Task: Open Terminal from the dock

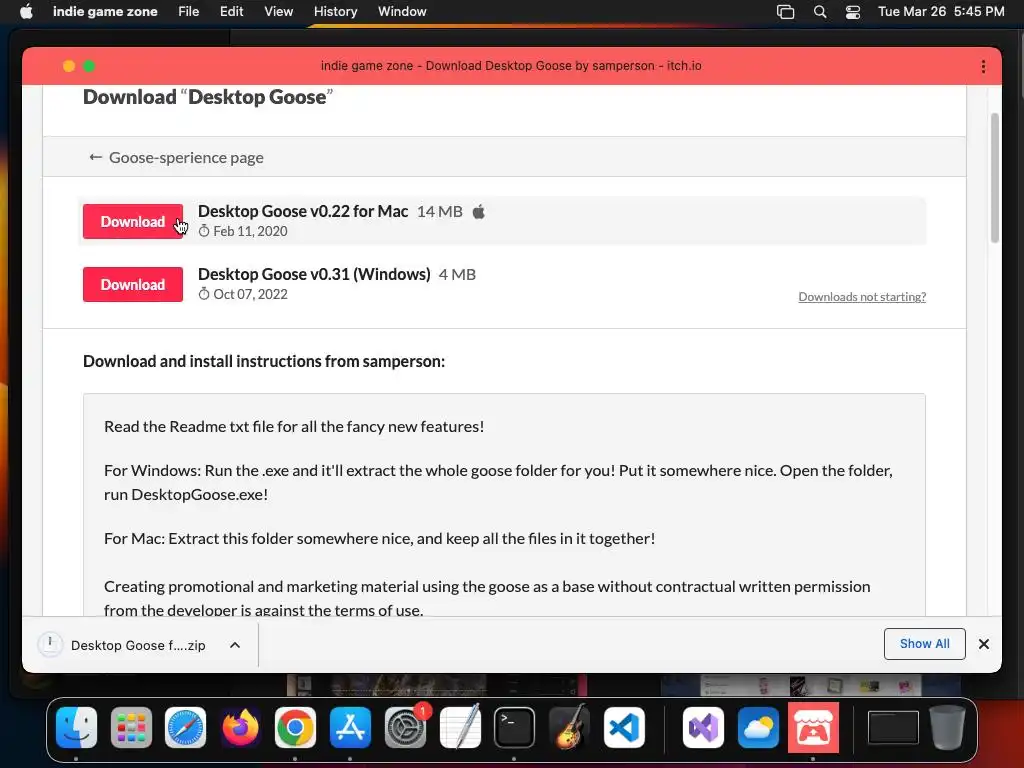Action: (514, 727)
